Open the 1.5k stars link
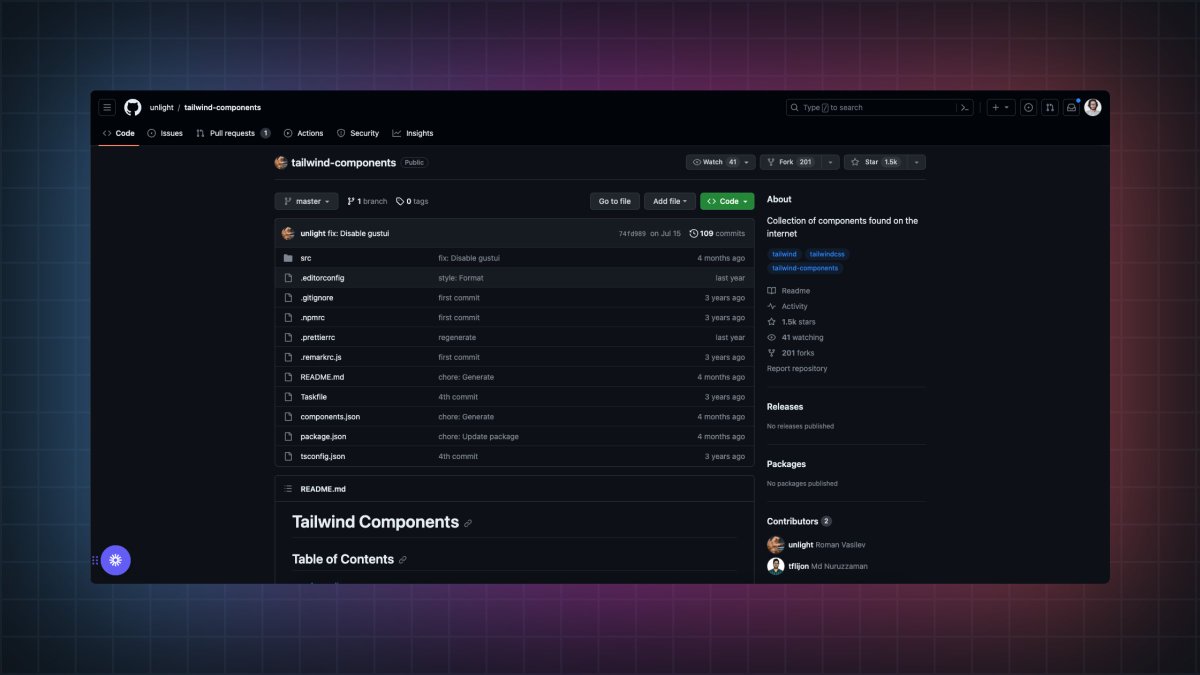This screenshot has height=675, width=1200. [x=791, y=322]
